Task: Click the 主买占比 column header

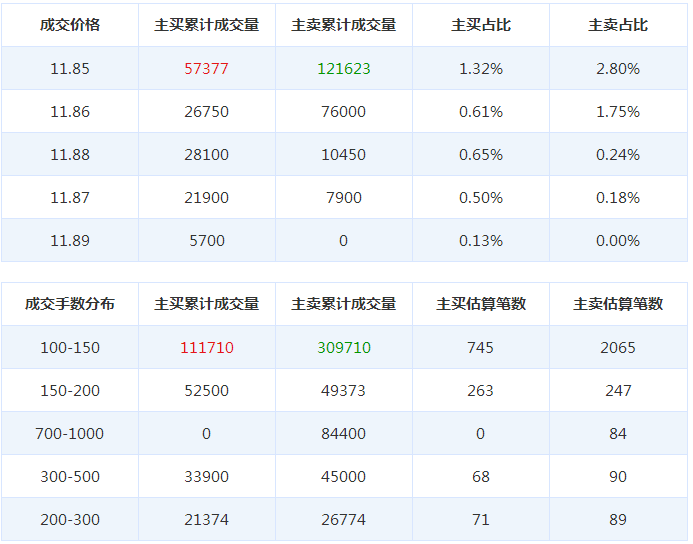Action: pyautogui.click(x=481, y=25)
